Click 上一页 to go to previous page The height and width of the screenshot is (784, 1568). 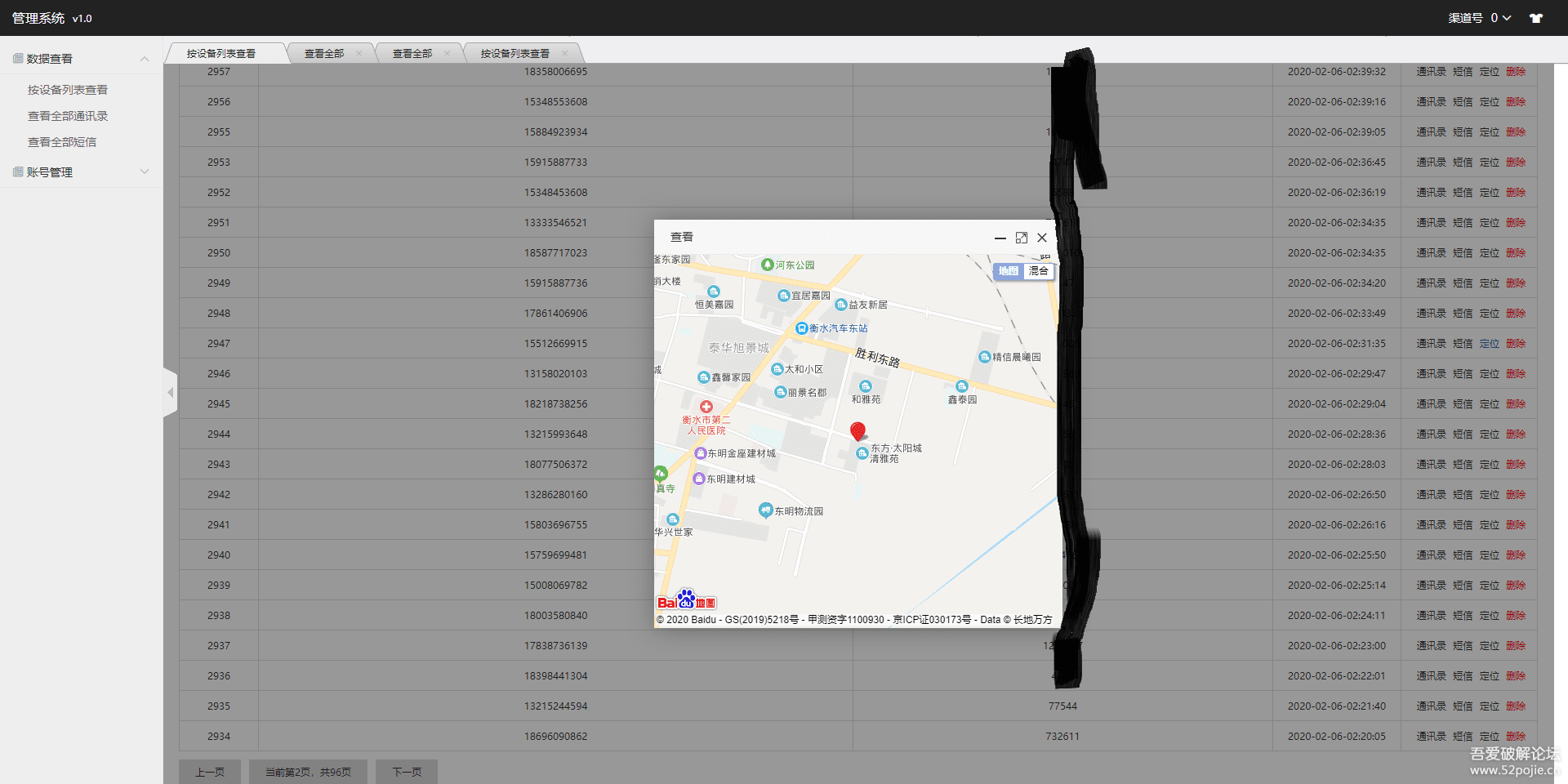click(x=210, y=772)
